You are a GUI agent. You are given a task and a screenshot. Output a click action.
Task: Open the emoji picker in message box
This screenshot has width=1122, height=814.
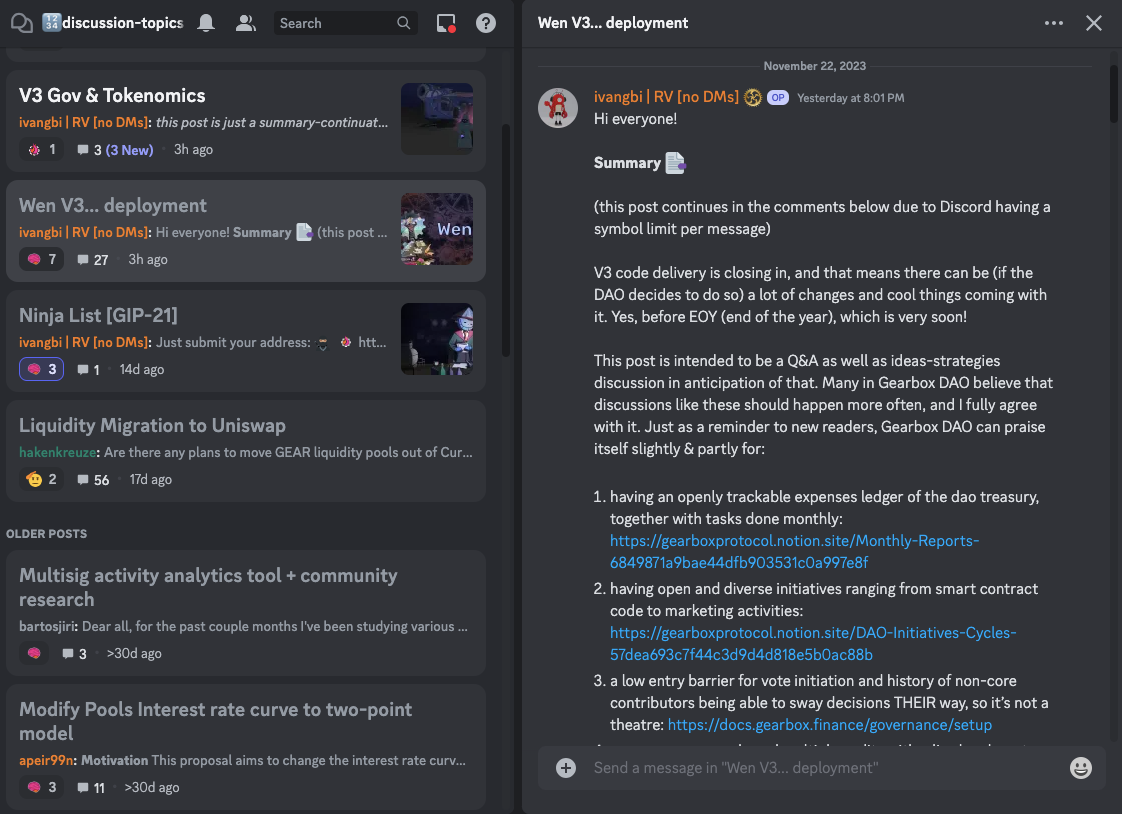coord(1080,768)
